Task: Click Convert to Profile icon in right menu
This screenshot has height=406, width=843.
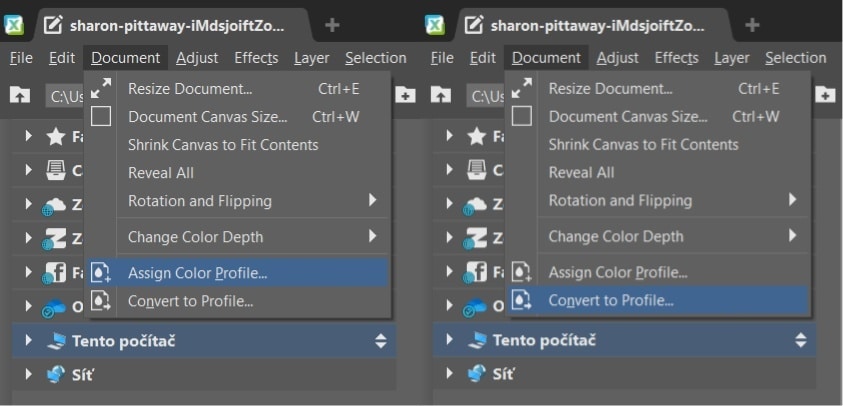Action: 521,300
